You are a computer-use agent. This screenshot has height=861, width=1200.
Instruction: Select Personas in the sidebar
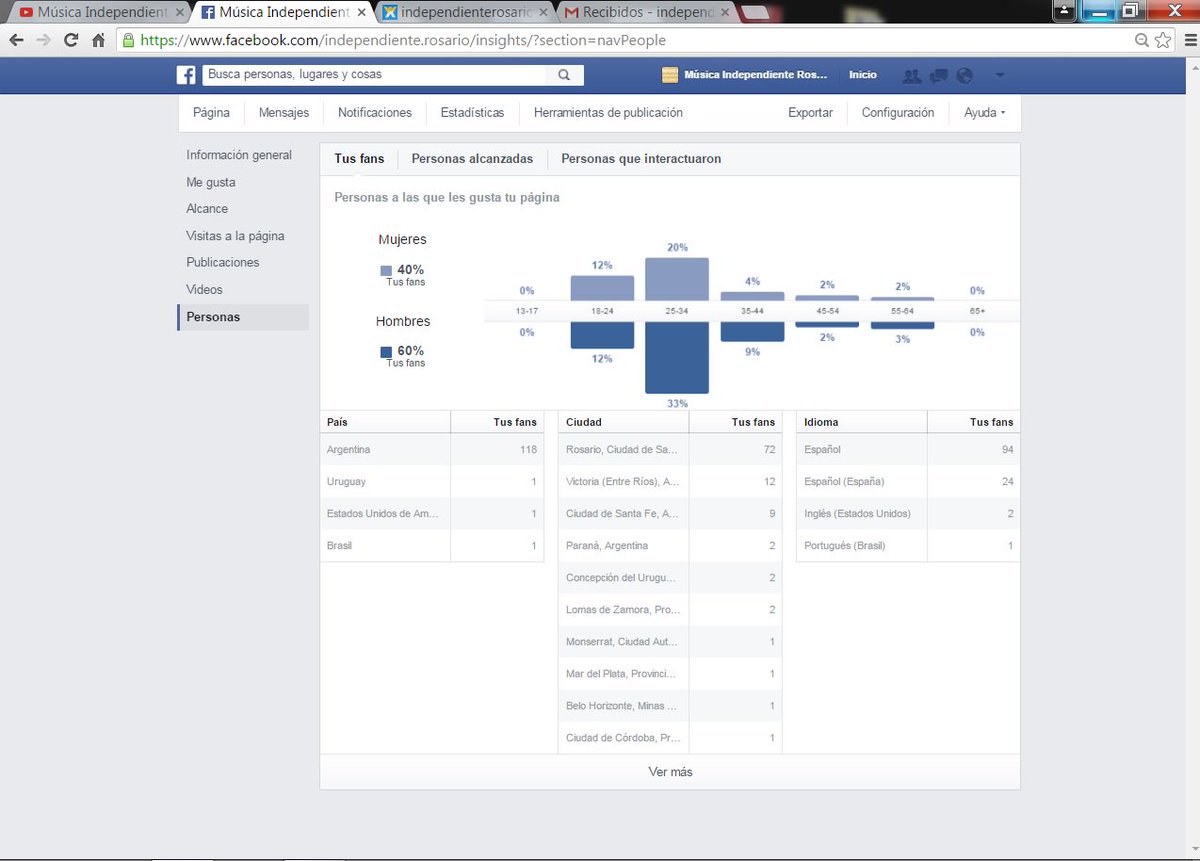coord(243,317)
